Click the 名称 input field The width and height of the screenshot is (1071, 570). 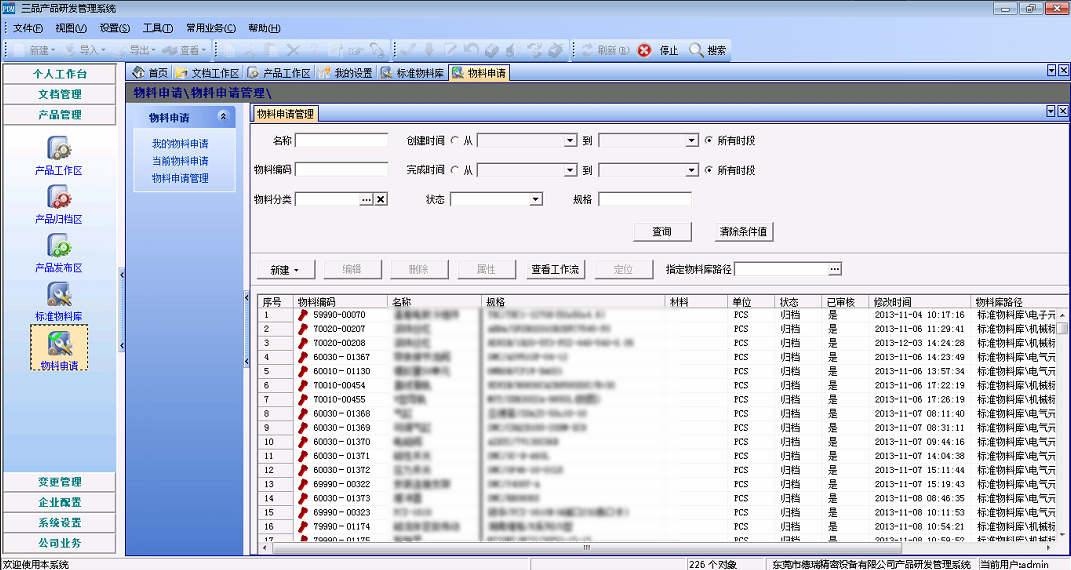pyautogui.click(x=341, y=141)
